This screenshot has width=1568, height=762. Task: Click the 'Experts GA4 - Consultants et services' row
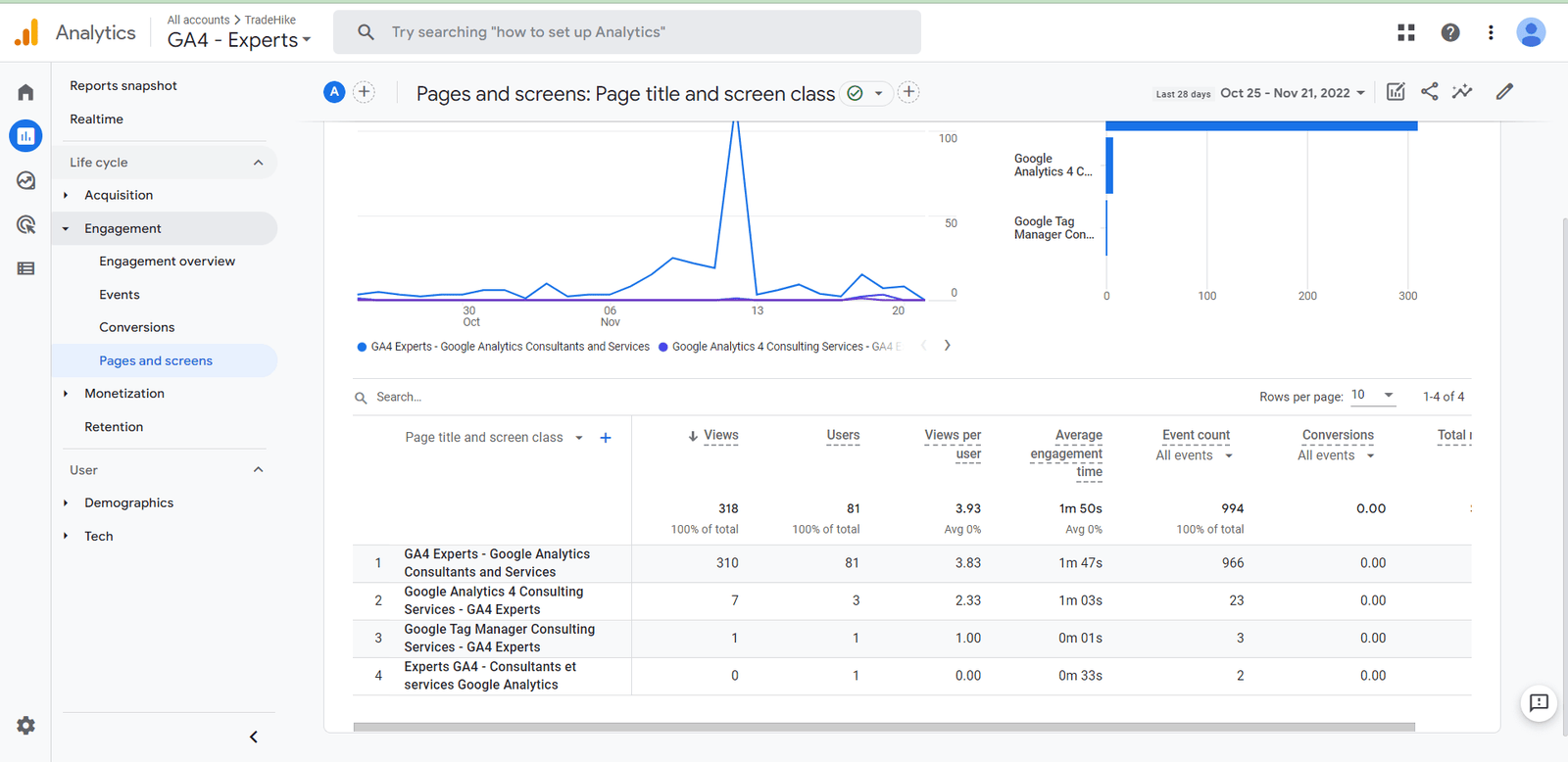point(911,676)
